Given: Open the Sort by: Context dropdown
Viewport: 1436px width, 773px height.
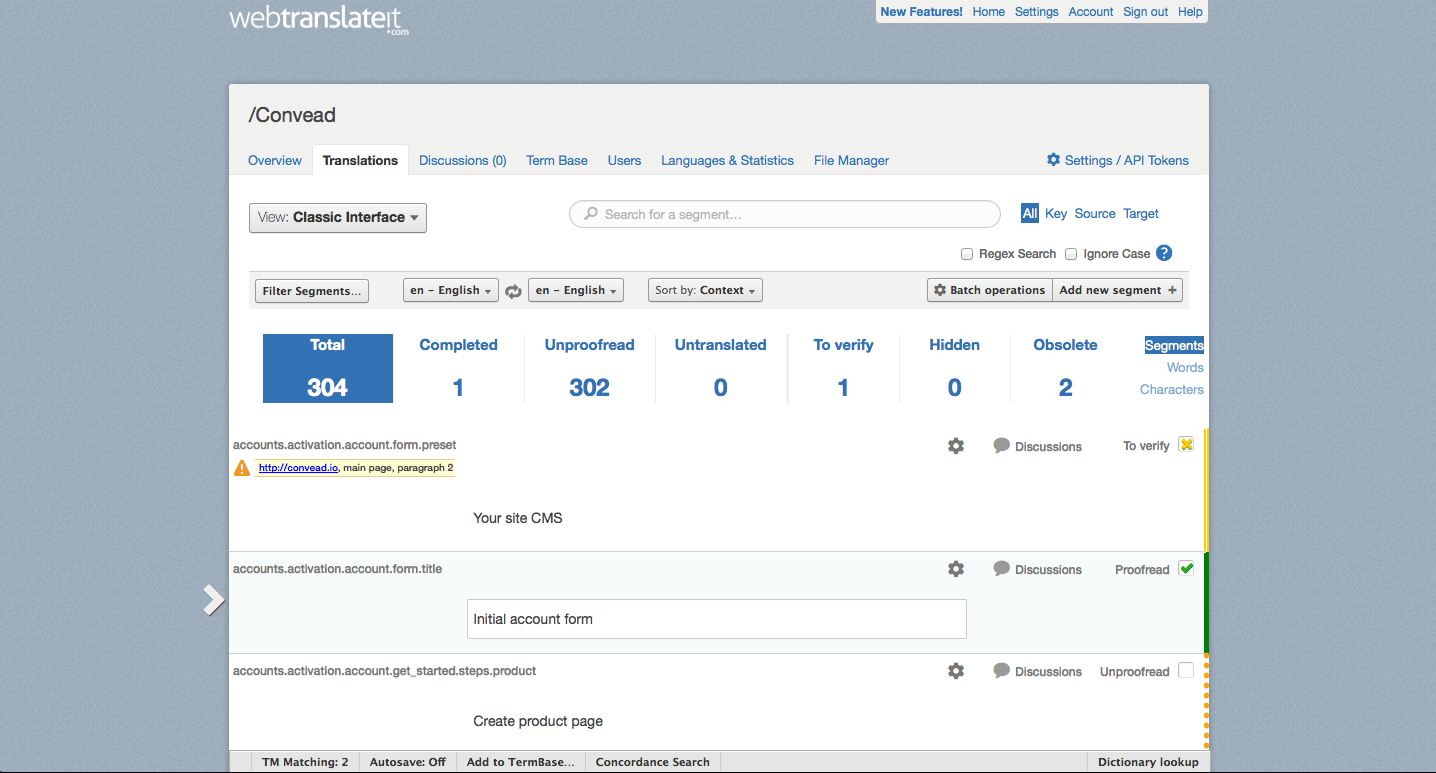Looking at the screenshot, I should (705, 290).
